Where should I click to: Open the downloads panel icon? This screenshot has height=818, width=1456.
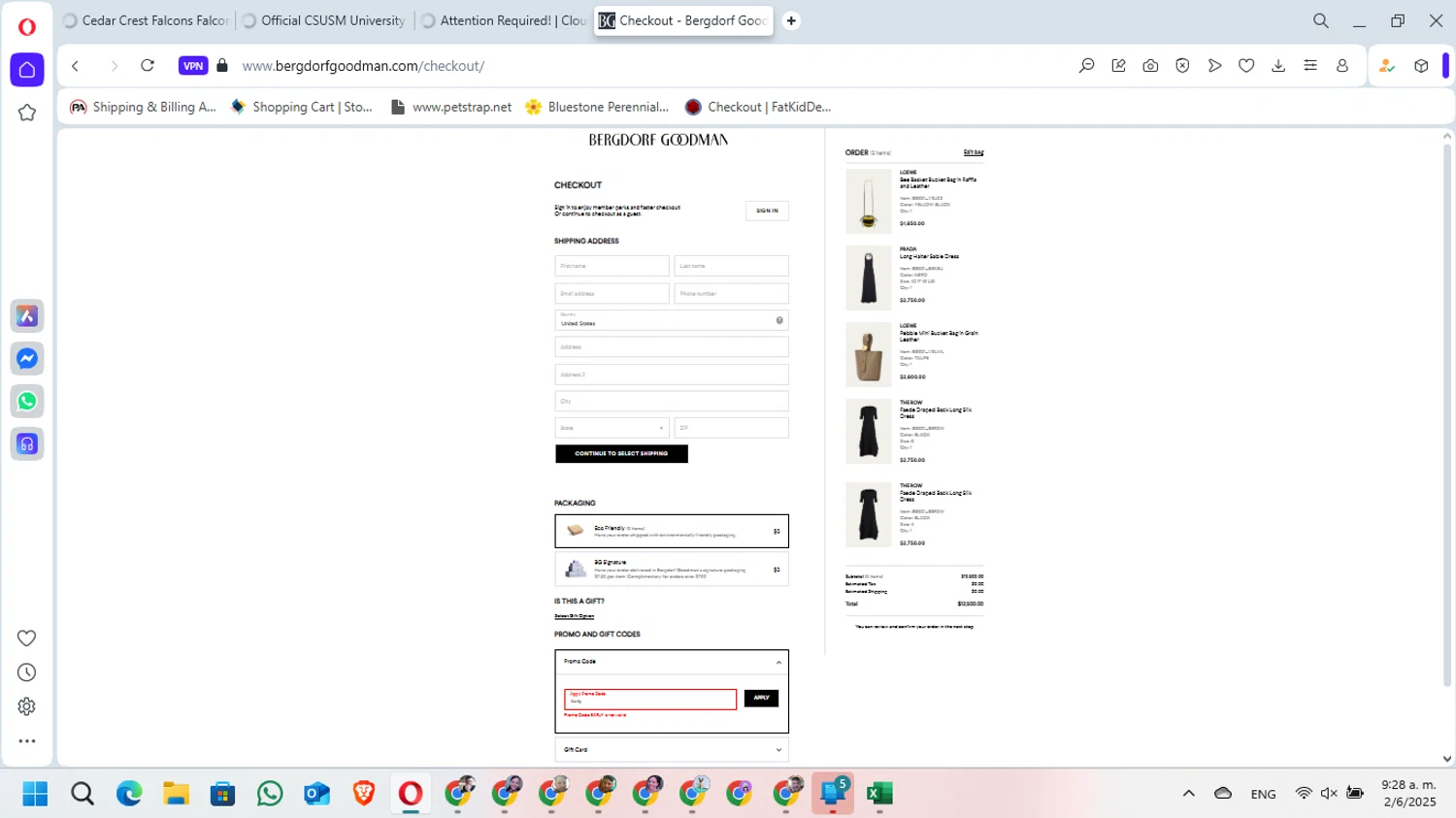1278,66
